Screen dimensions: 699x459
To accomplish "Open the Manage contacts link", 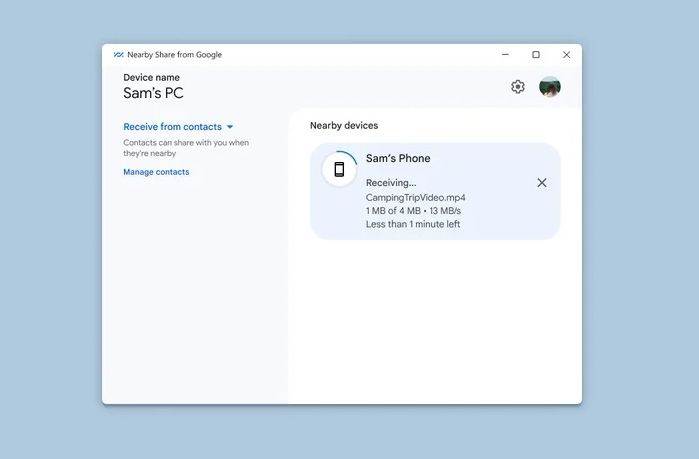I will pos(156,172).
